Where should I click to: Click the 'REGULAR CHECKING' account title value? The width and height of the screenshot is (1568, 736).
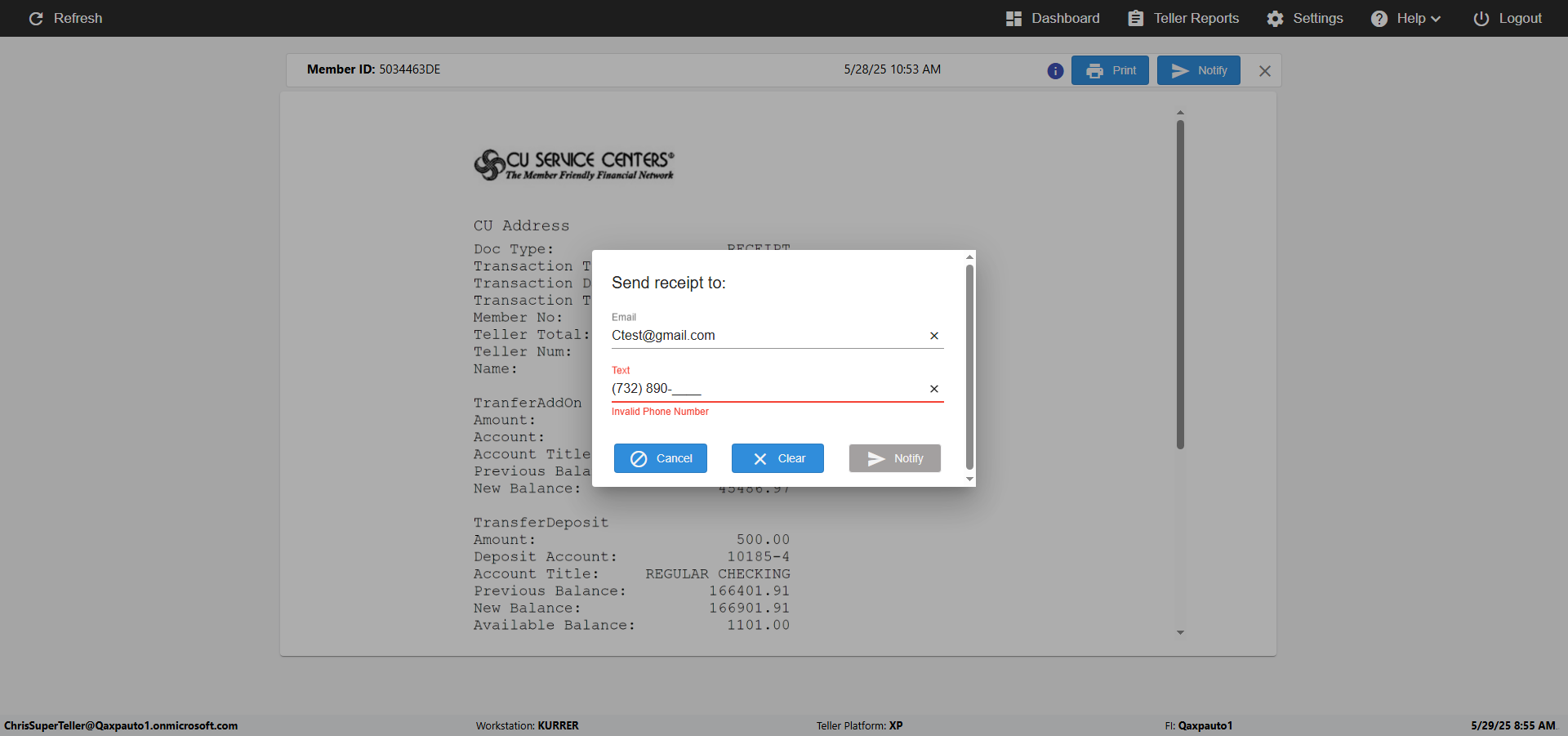718,574
